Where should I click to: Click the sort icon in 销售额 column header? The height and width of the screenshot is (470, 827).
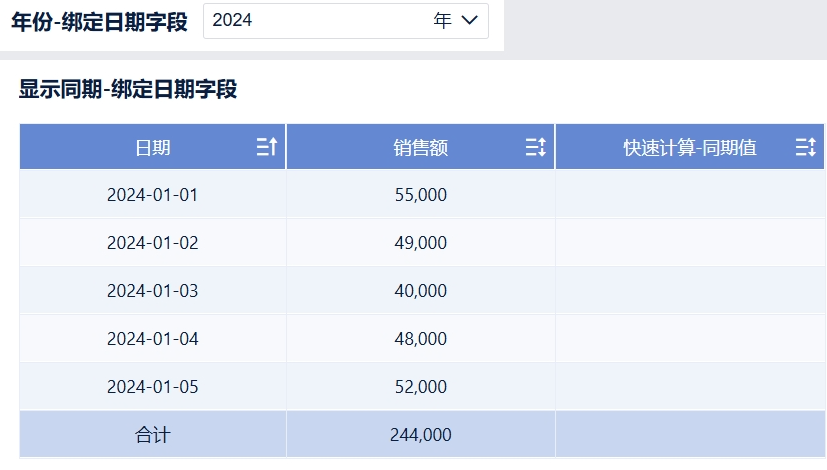536,147
